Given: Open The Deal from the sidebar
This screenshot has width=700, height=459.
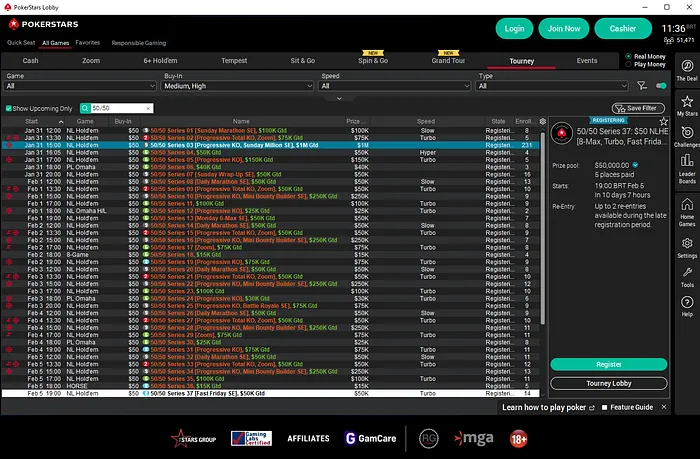Looking at the screenshot, I should pos(687,71).
